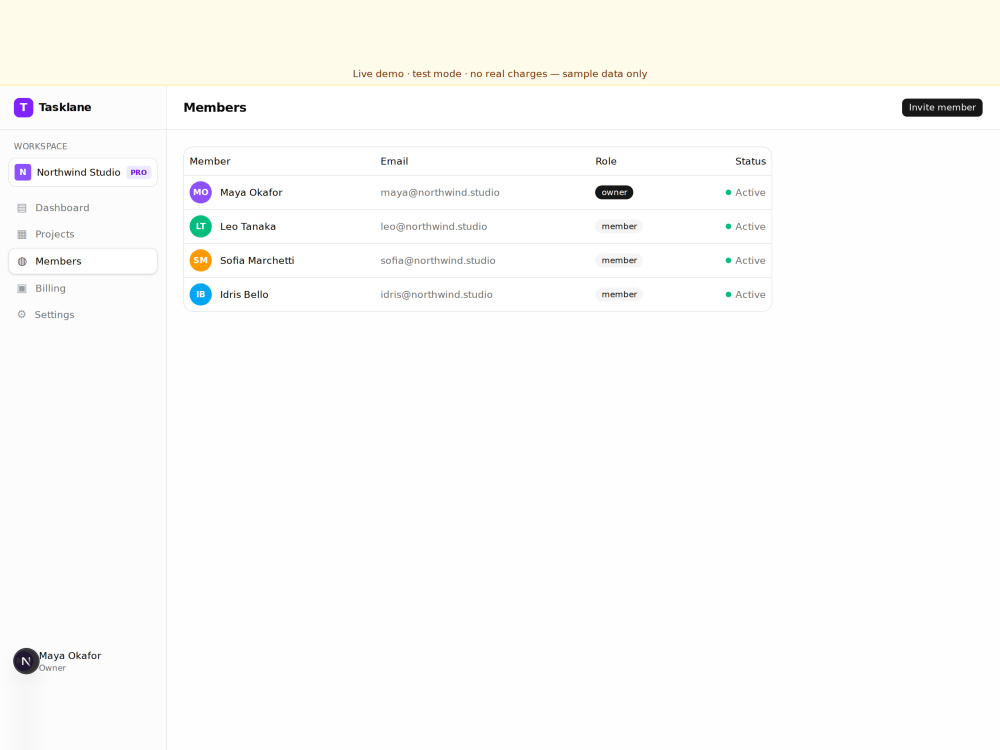
Task: Click leo@northwind.studio email
Action: (x=434, y=226)
